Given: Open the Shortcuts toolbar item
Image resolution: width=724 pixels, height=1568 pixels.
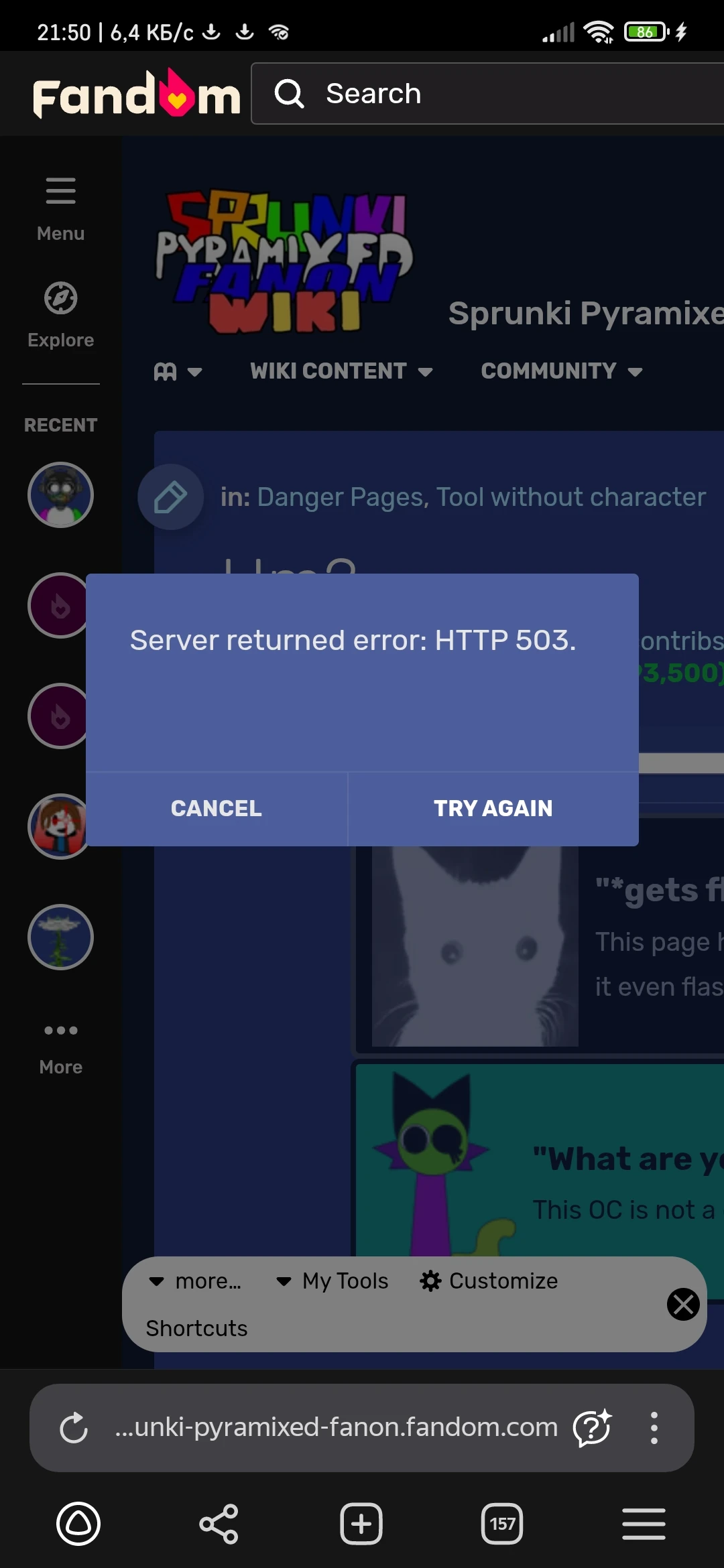Looking at the screenshot, I should click(197, 1328).
